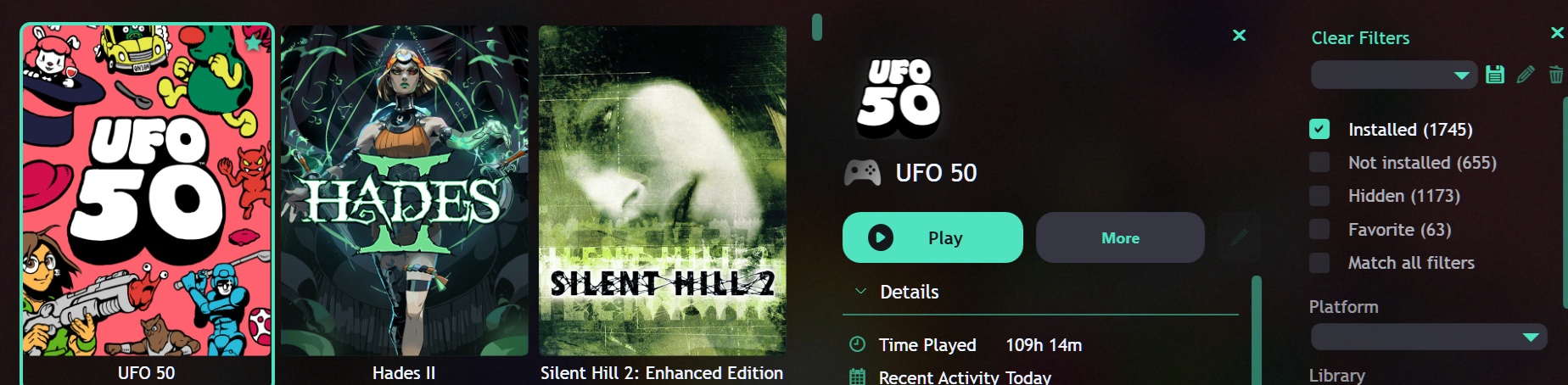
Task: Rename filter preset with pencil icon
Action: tap(1526, 75)
